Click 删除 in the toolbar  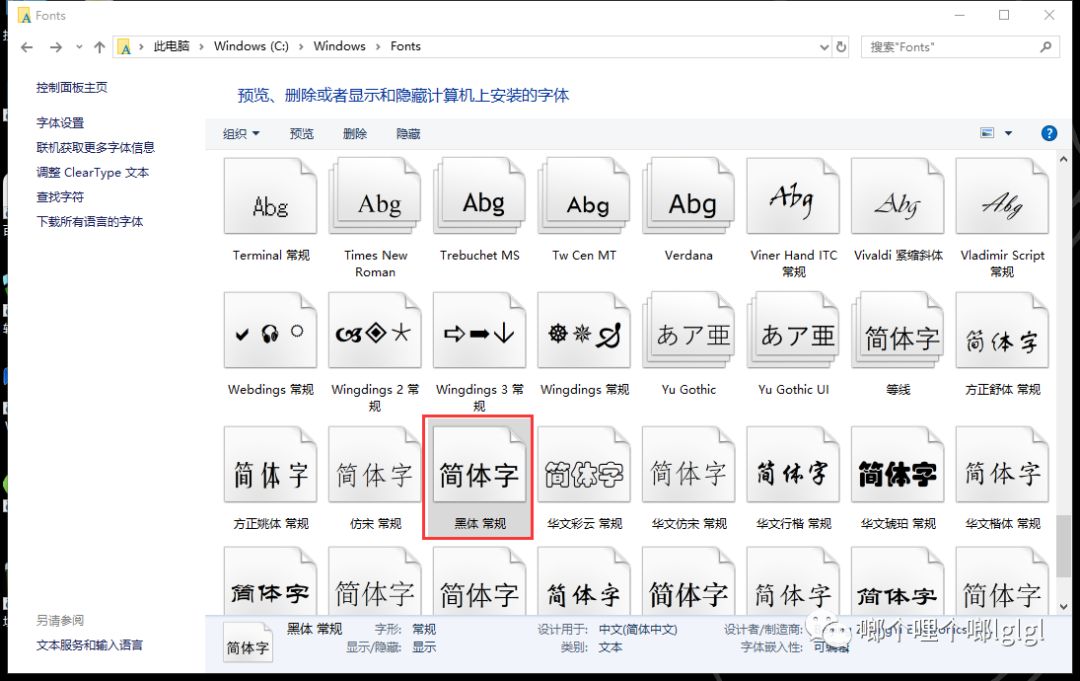(355, 134)
